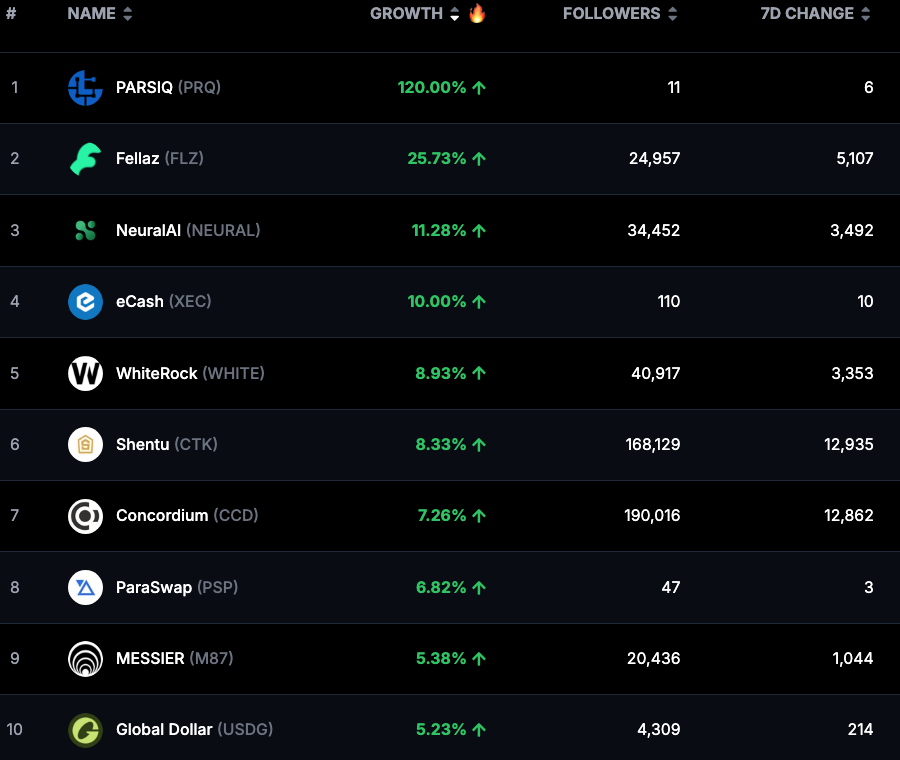Click the NAME column header text
Image resolution: width=900 pixels, height=760 pixels.
91,13
